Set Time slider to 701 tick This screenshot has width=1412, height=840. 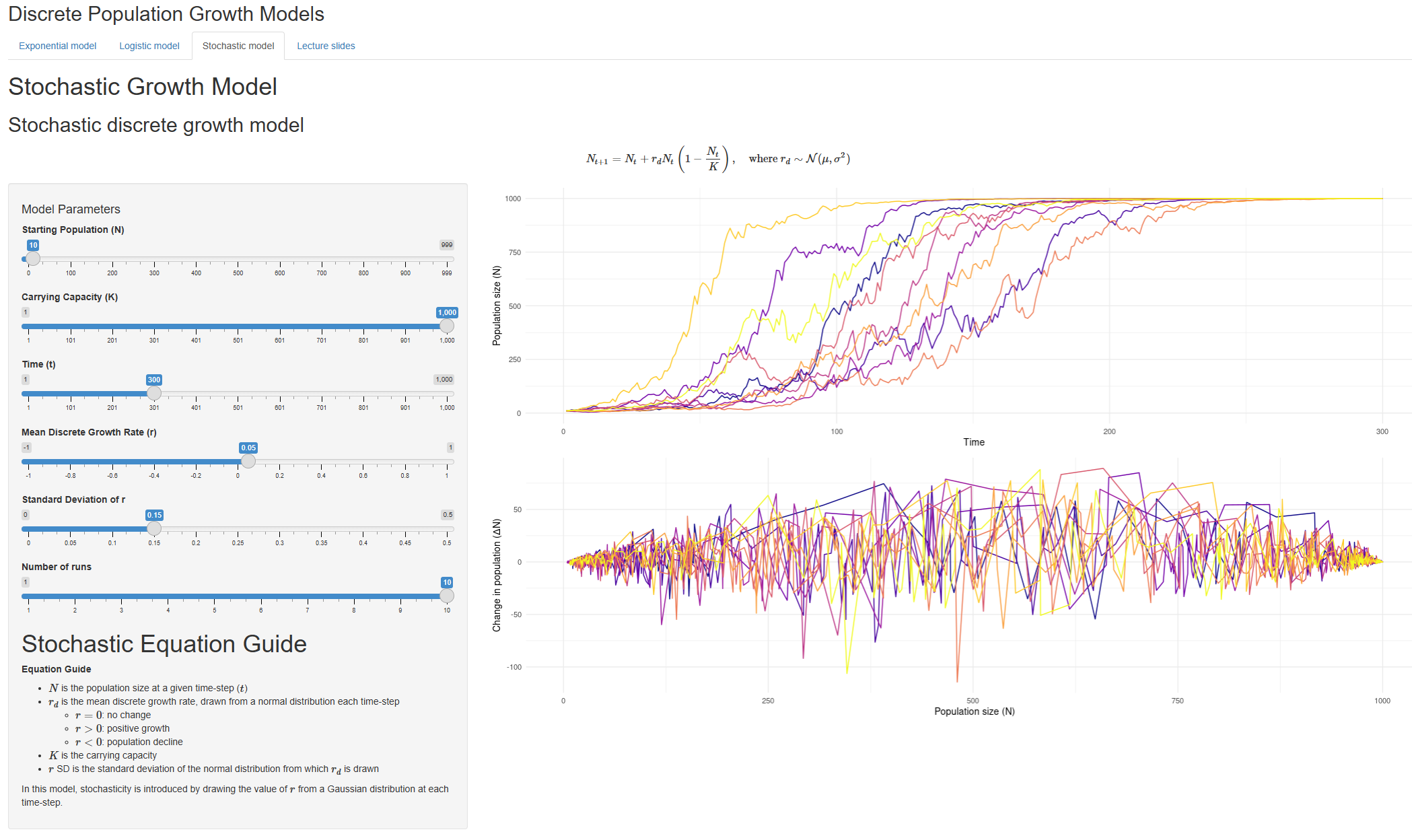point(322,393)
